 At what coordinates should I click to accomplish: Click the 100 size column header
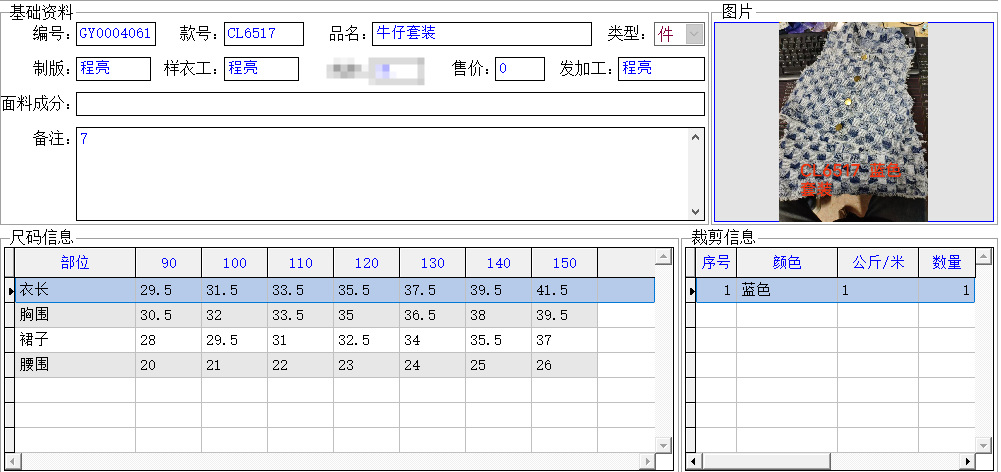point(234,263)
